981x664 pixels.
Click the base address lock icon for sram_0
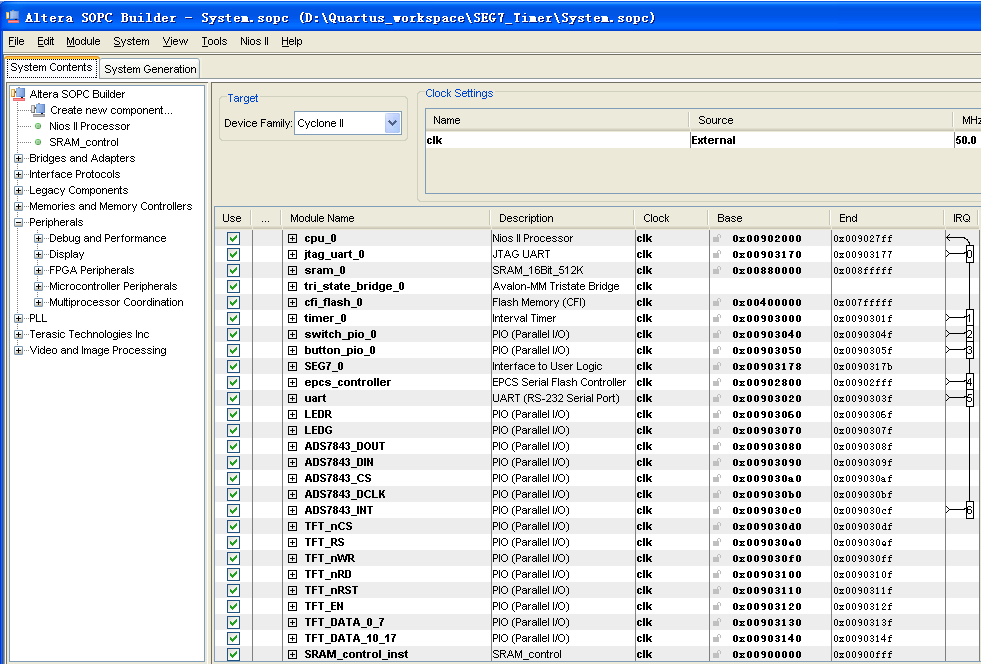pyautogui.click(x=717, y=270)
